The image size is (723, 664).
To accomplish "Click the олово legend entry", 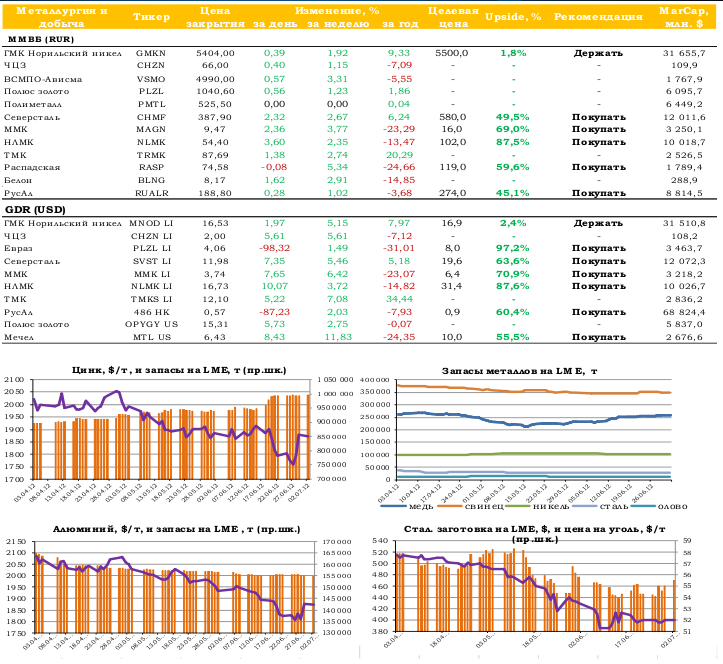I will [x=659, y=506].
